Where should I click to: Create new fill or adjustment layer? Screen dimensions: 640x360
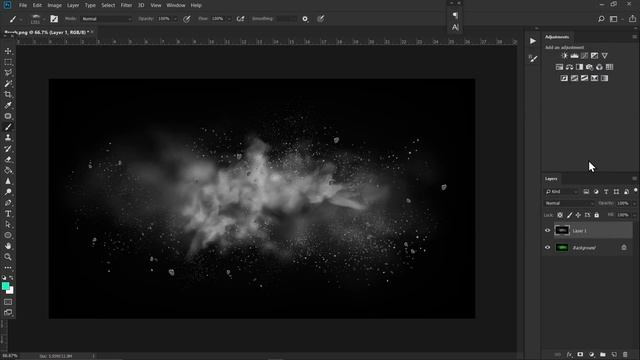[x=591, y=355]
